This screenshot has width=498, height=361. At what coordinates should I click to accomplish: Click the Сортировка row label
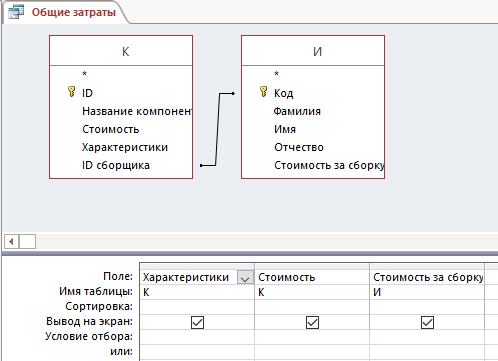(x=99, y=306)
